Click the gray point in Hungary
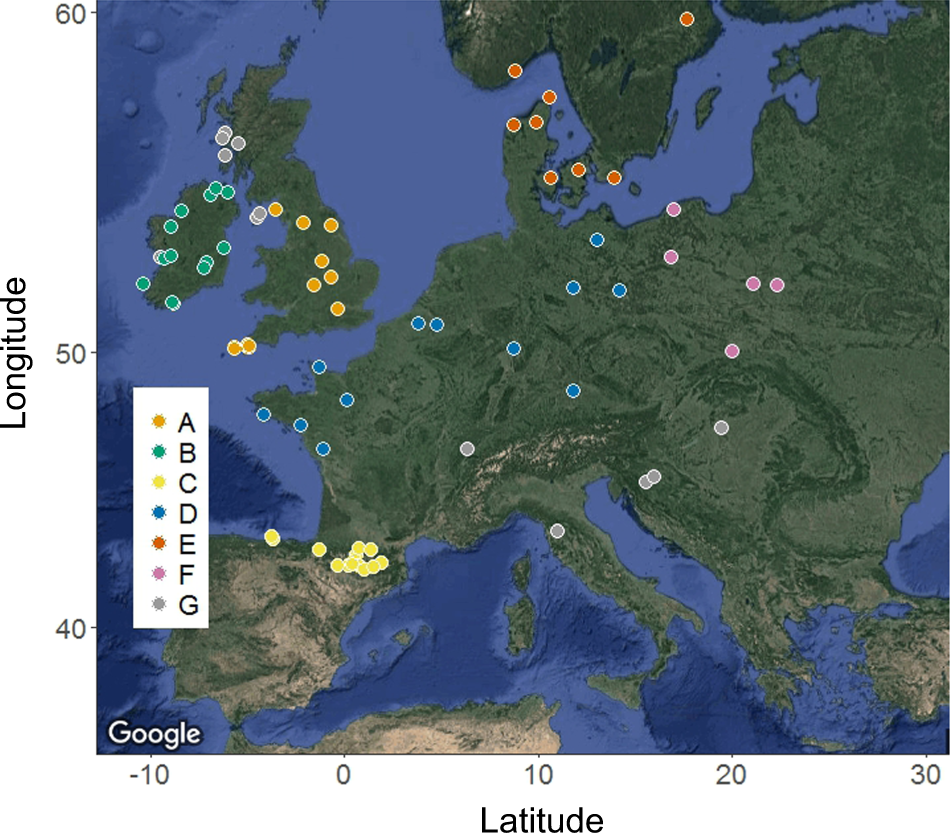This screenshot has width=950, height=833. [x=721, y=428]
